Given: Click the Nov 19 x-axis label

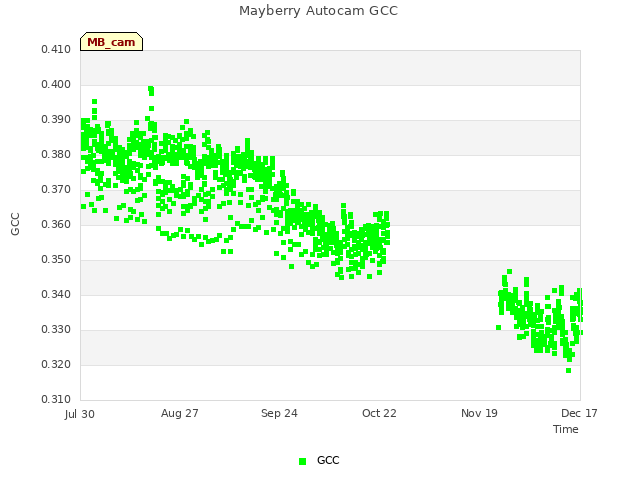Looking at the screenshot, I should (x=479, y=413).
